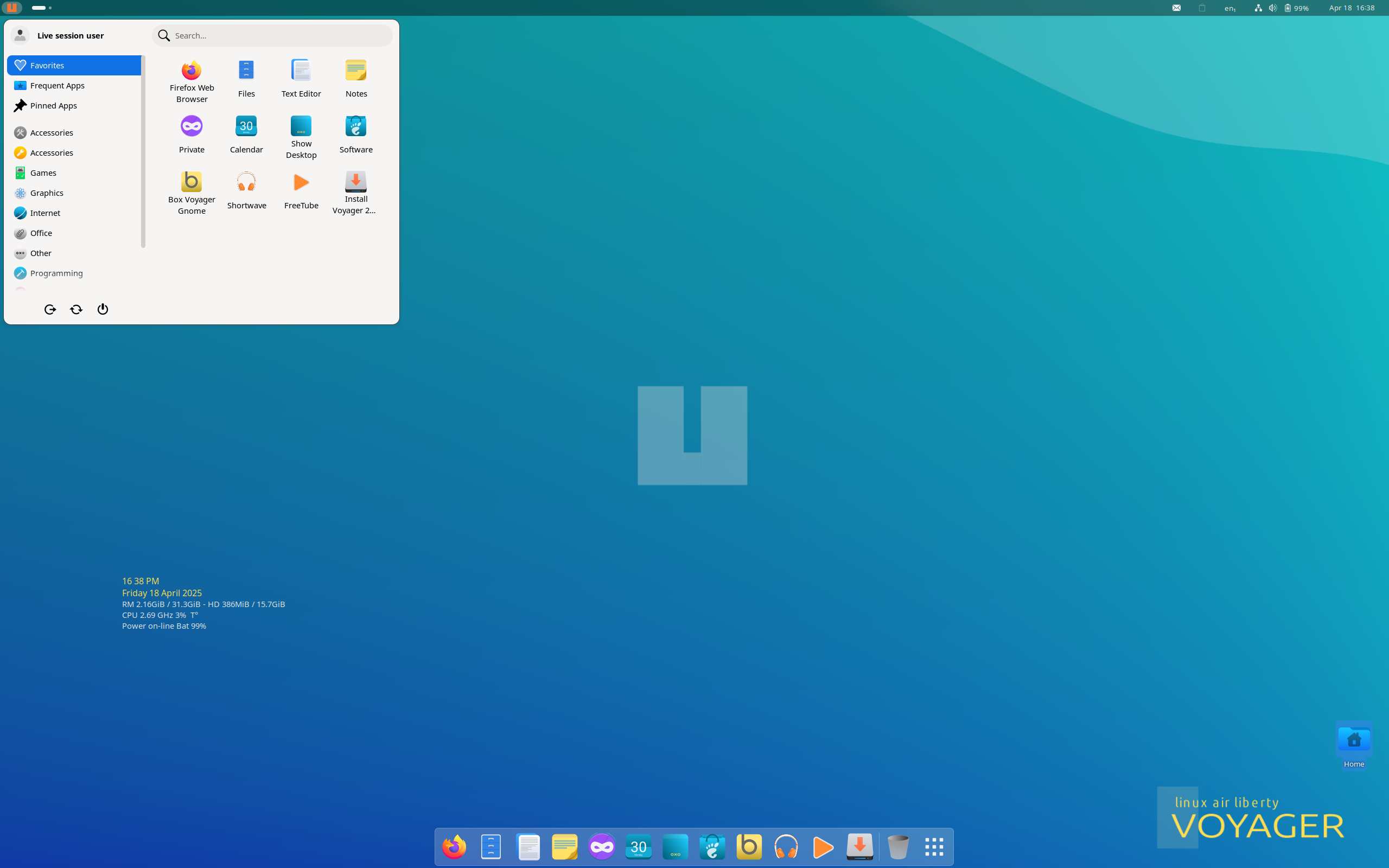Viewport: 1389px width, 868px height.
Task: Open Files from the Favorites grid
Action: pos(246,79)
